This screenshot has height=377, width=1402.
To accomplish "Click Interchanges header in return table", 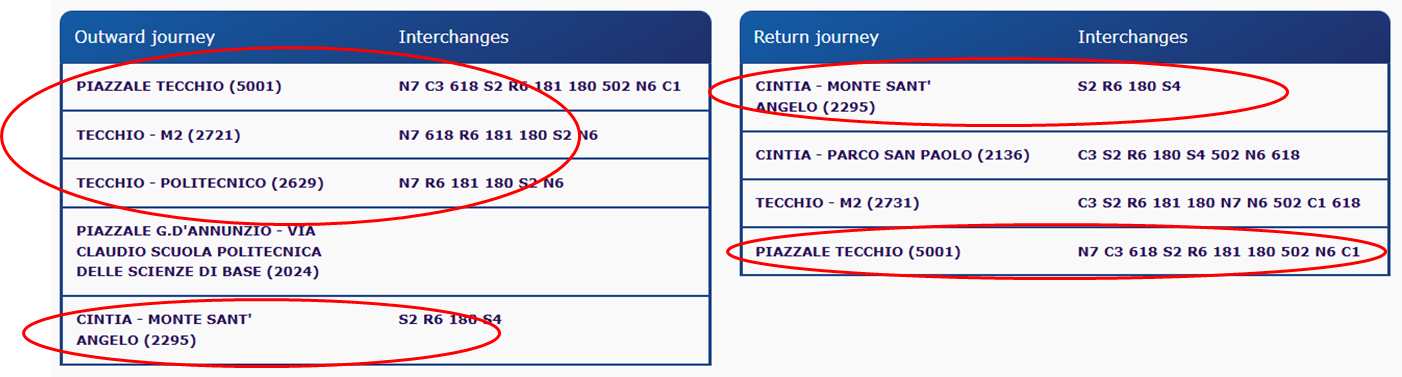I will point(1133,37).
